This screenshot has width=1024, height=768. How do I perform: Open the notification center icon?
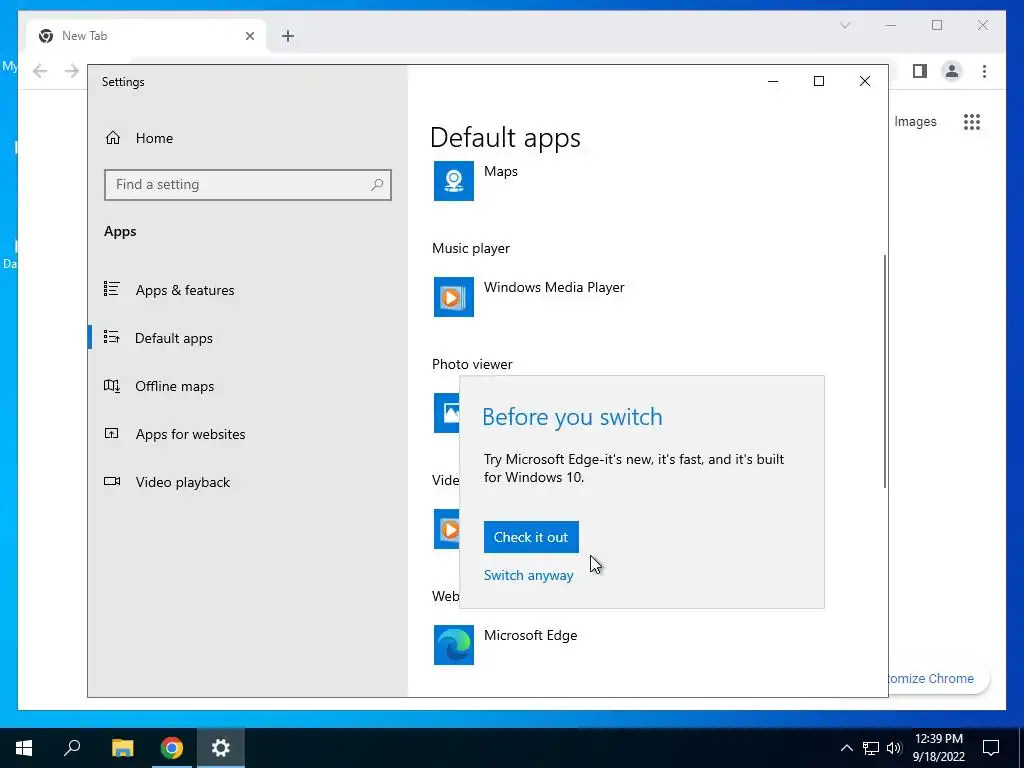pos(991,748)
